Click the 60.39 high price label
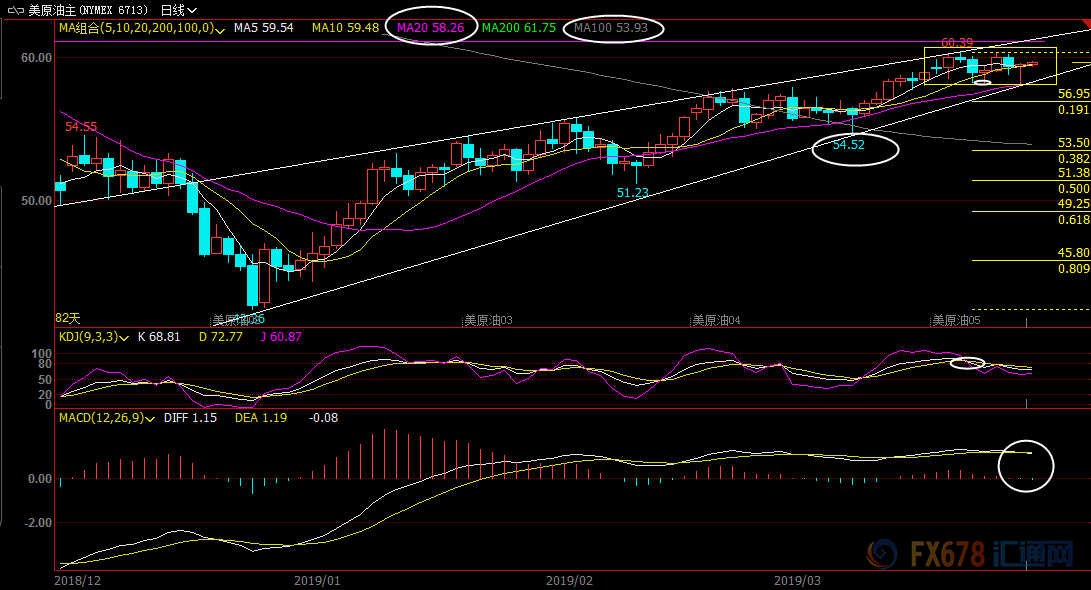The height and width of the screenshot is (590, 1091). [x=956, y=43]
